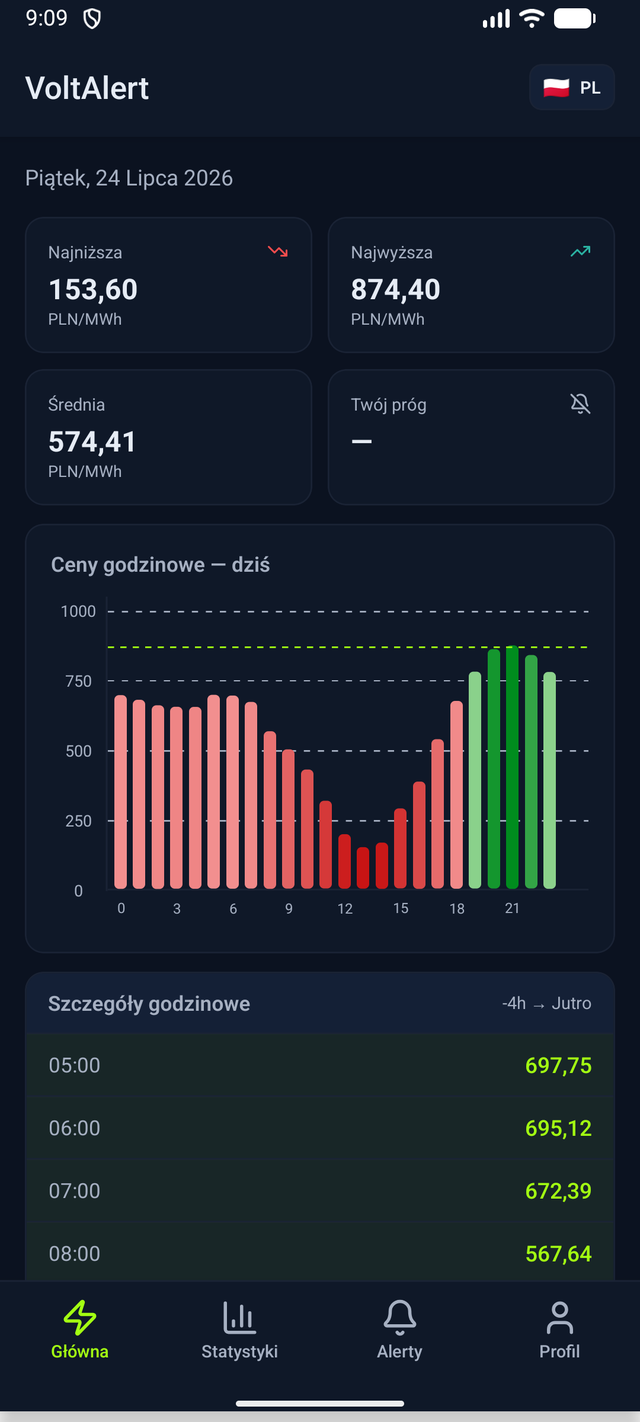The height and width of the screenshot is (1422, 640).
Task: Tap the price value 672,39
Action: coord(559,1191)
